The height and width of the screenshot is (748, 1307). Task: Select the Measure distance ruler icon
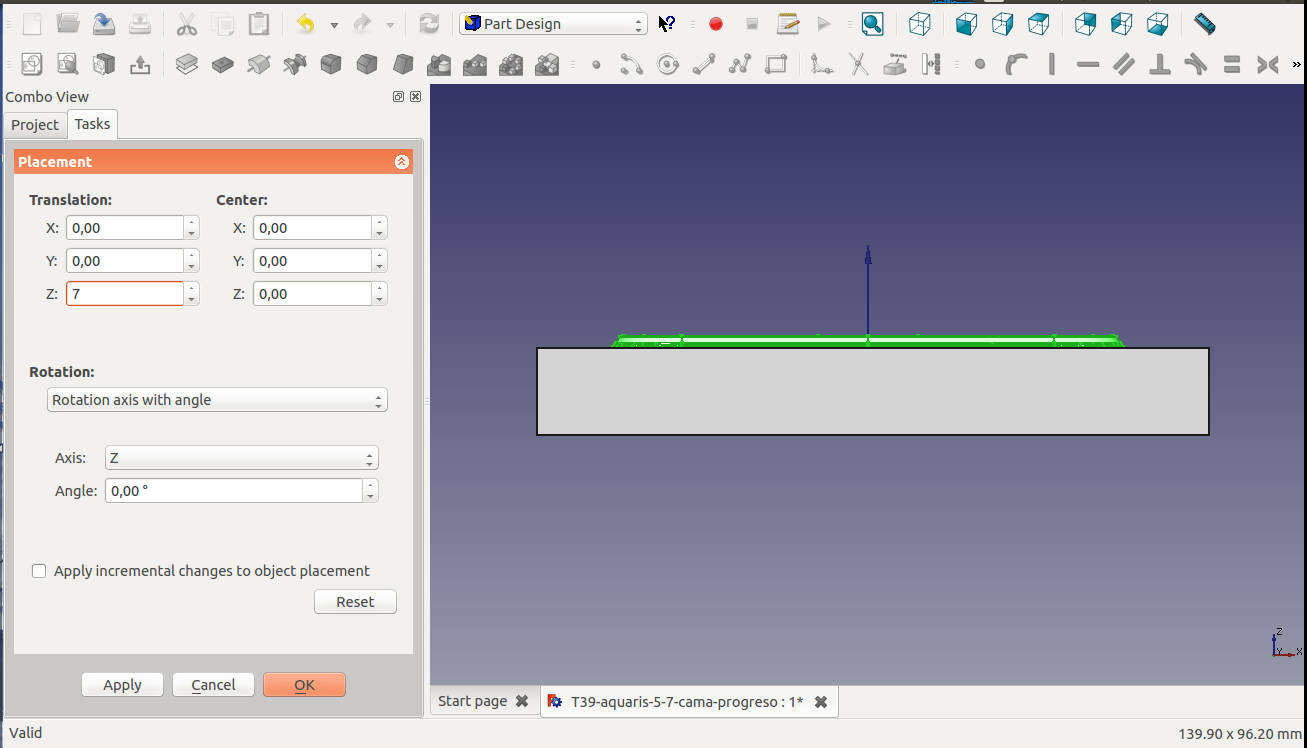[x=1204, y=24]
